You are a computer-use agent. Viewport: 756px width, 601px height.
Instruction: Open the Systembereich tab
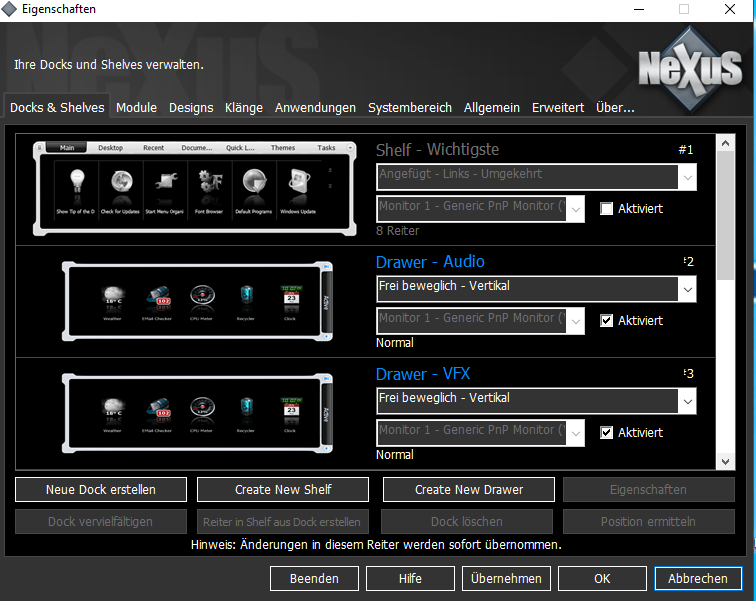[409, 107]
